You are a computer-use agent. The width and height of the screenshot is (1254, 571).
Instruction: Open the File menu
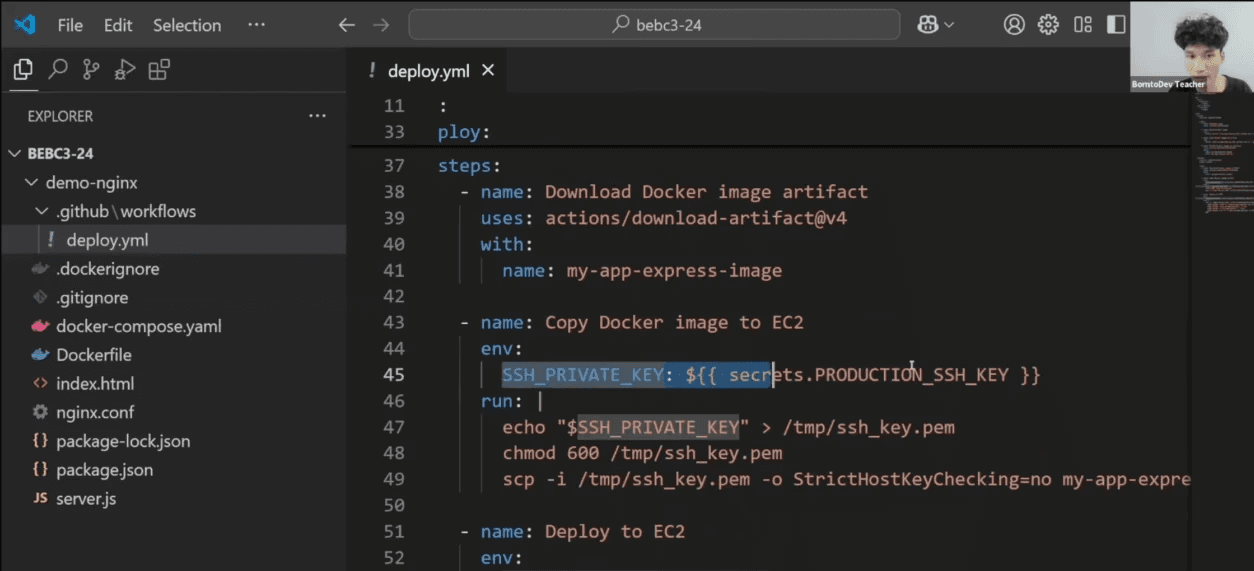click(x=70, y=25)
